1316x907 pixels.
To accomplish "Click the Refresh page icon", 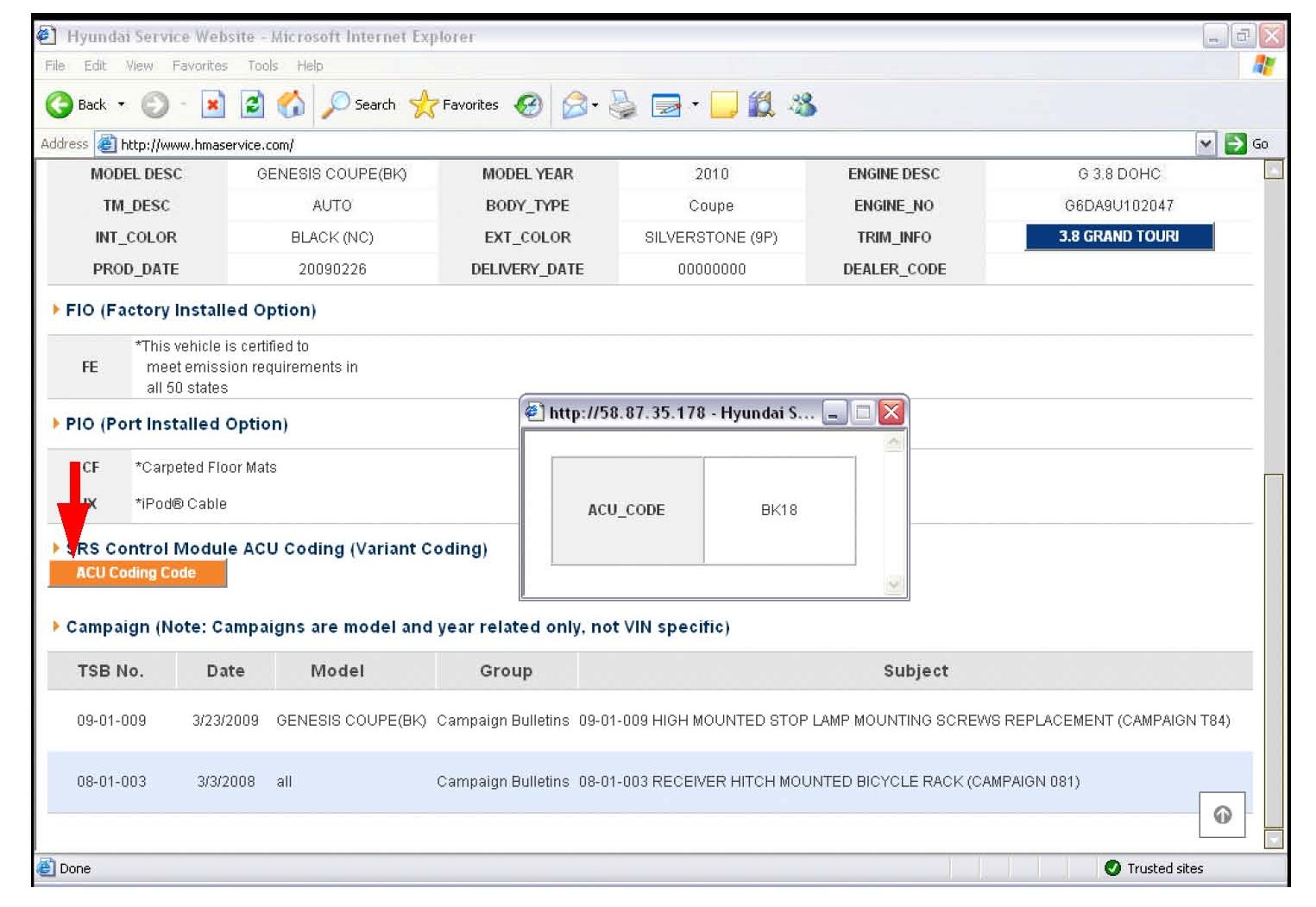I will coord(252,105).
